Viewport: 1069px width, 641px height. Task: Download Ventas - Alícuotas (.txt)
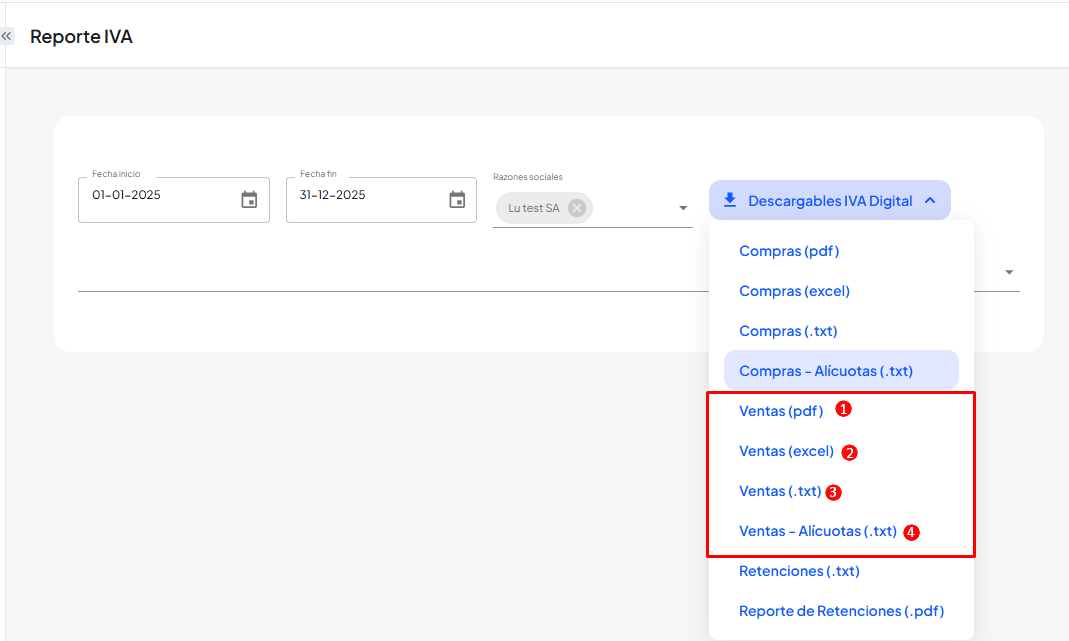817,531
